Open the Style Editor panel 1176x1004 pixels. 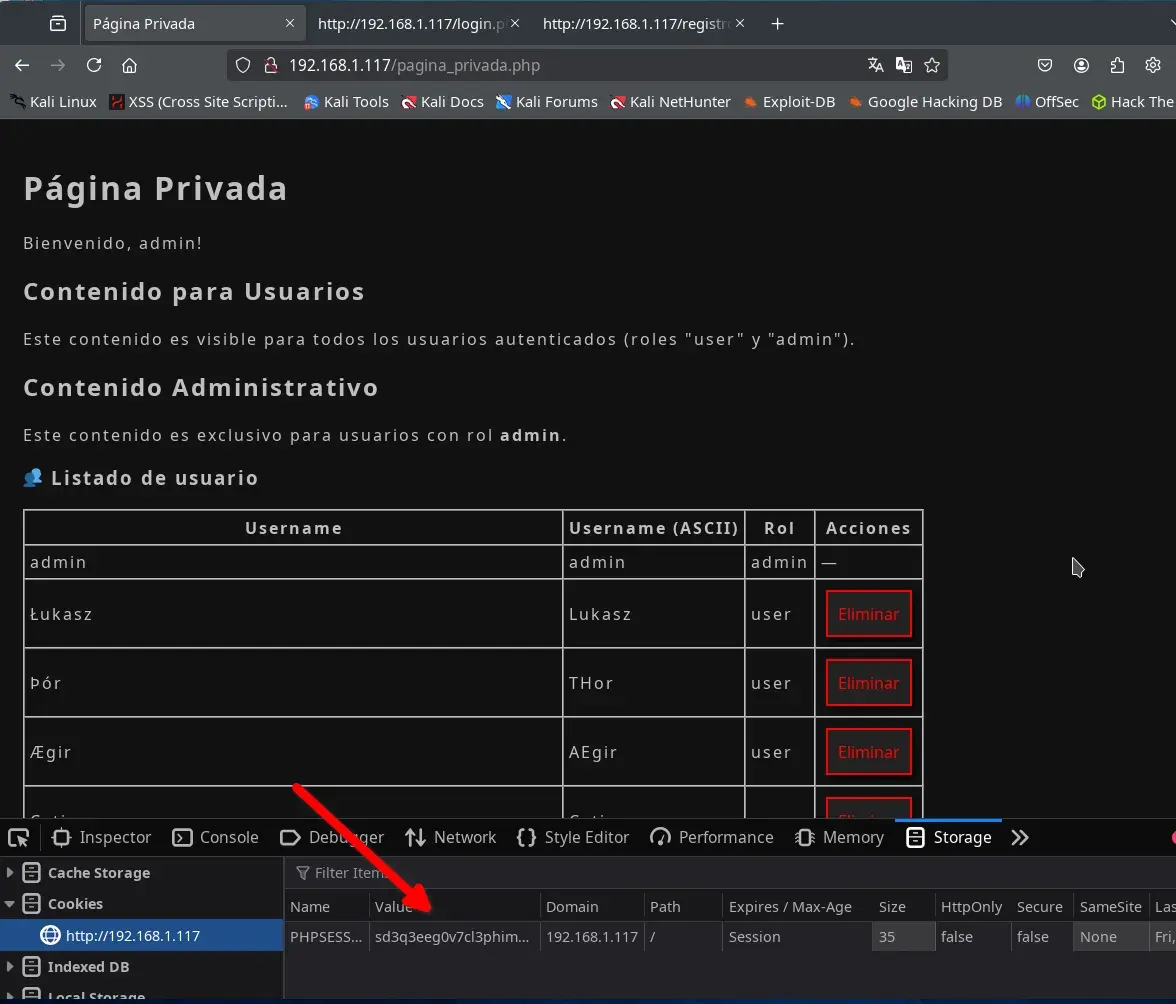point(573,838)
